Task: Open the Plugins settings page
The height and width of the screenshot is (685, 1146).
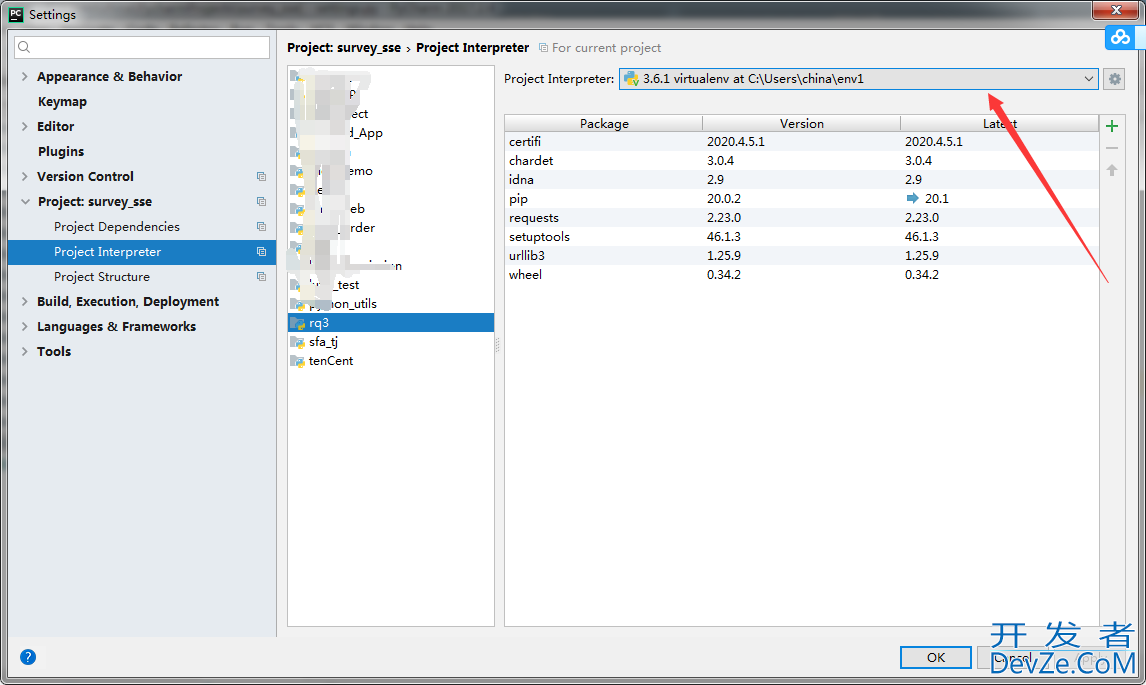Action: pyautogui.click(x=61, y=151)
